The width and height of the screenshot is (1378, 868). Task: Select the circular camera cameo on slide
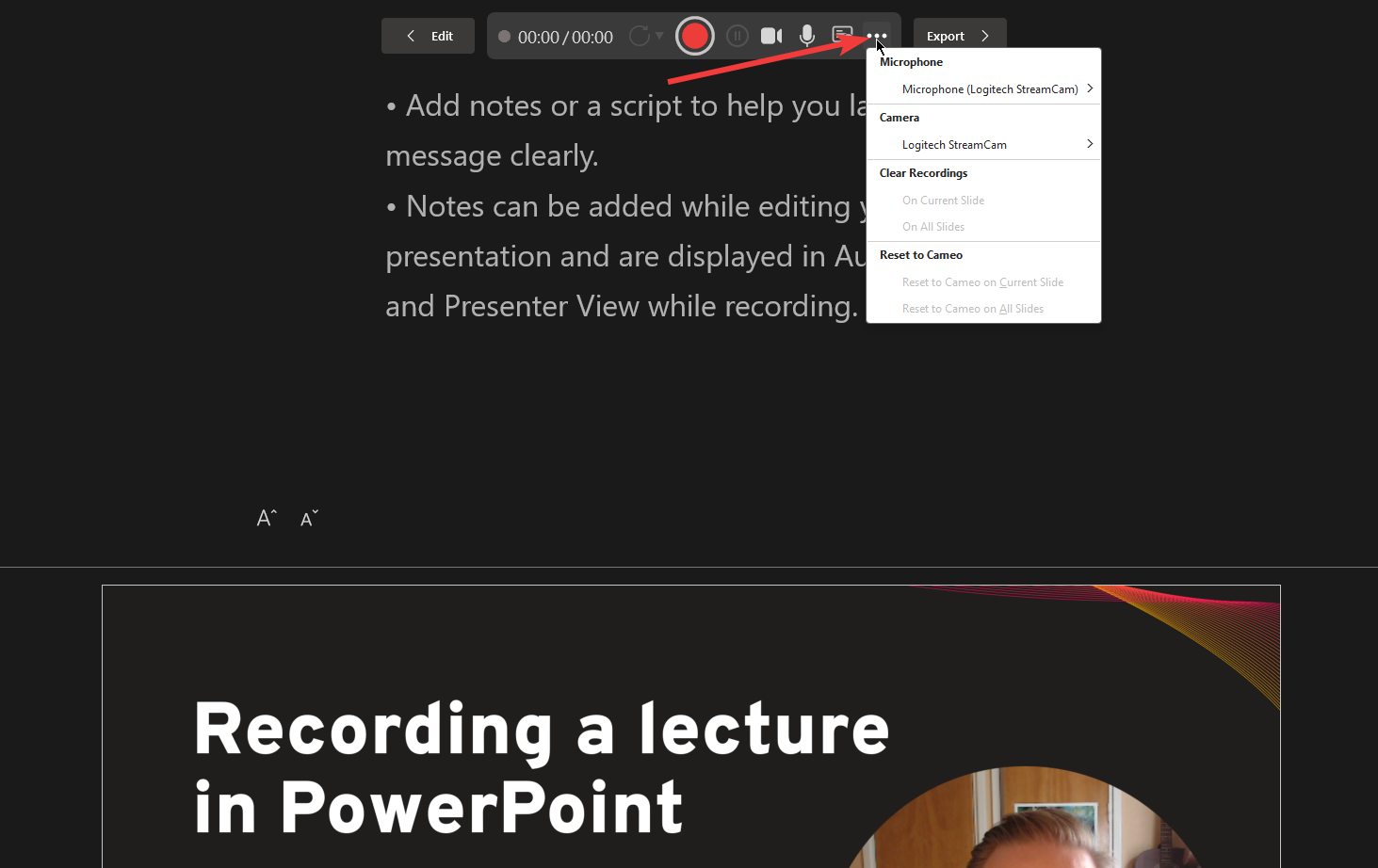click(x=1024, y=817)
